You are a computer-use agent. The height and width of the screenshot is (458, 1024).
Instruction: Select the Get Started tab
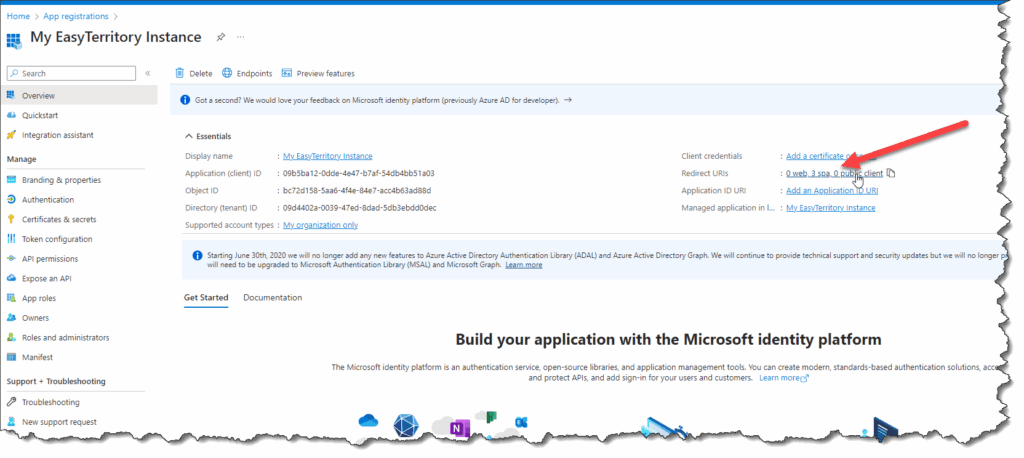pyautogui.click(x=206, y=298)
